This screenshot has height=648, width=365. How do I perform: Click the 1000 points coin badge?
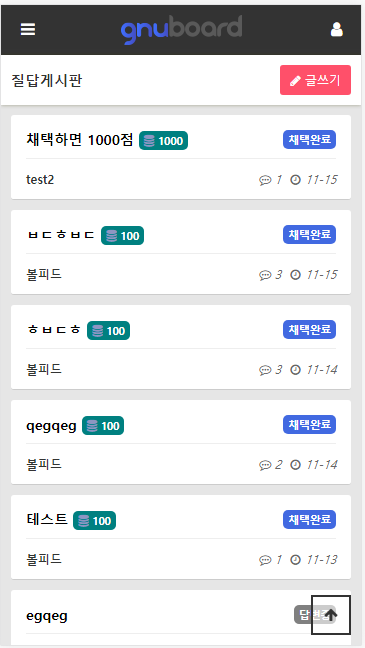click(x=163, y=141)
